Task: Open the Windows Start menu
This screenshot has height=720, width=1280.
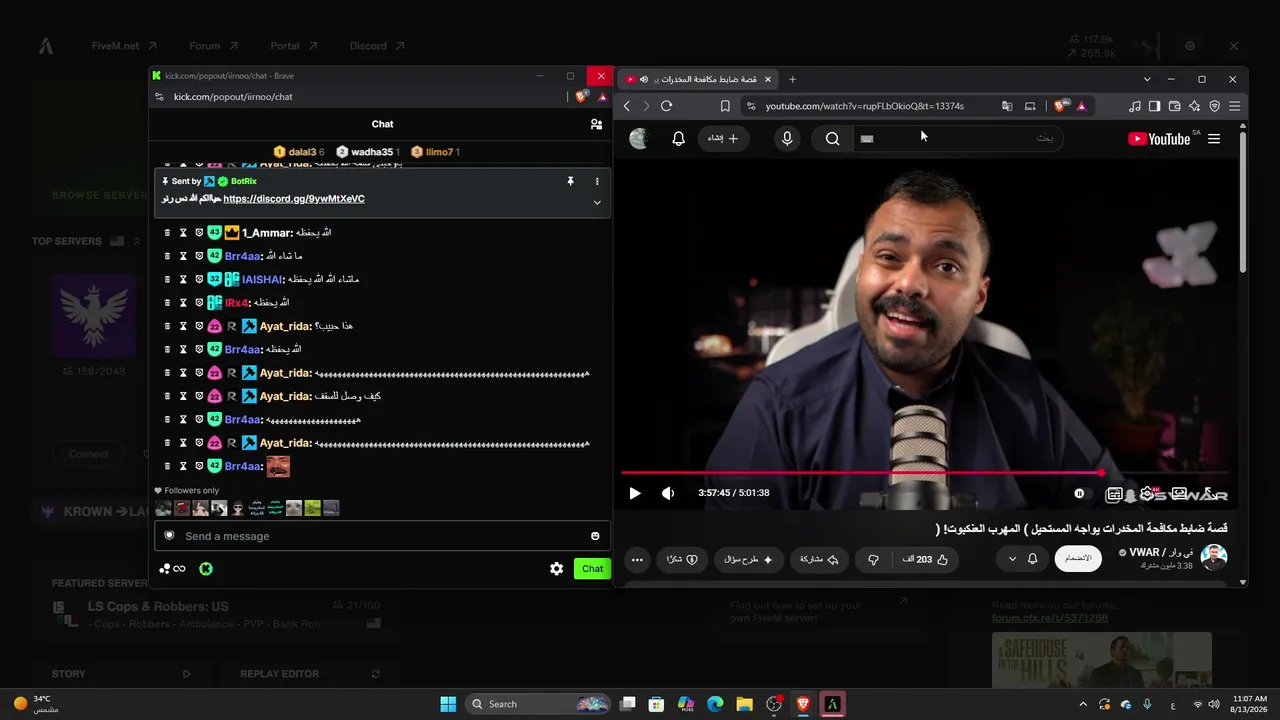Action: click(x=448, y=704)
